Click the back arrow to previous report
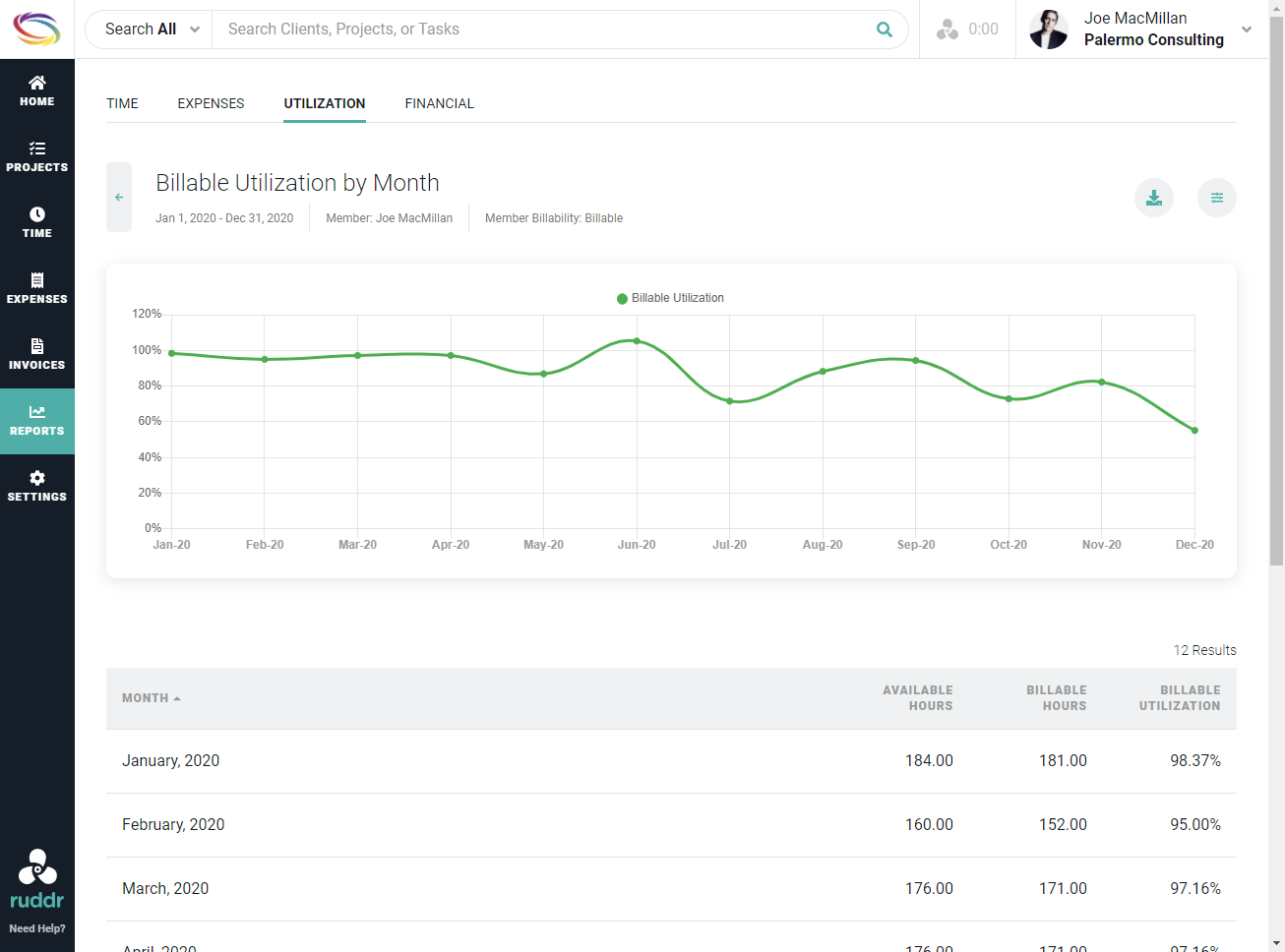The image size is (1285, 952). tap(118, 197)
